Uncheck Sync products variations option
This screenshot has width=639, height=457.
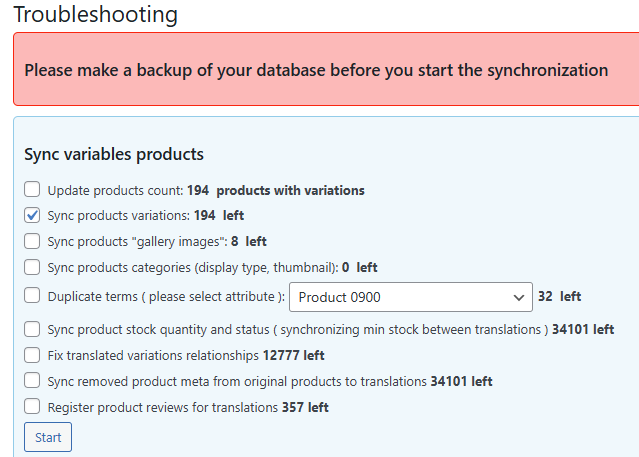tap(32, 215)
